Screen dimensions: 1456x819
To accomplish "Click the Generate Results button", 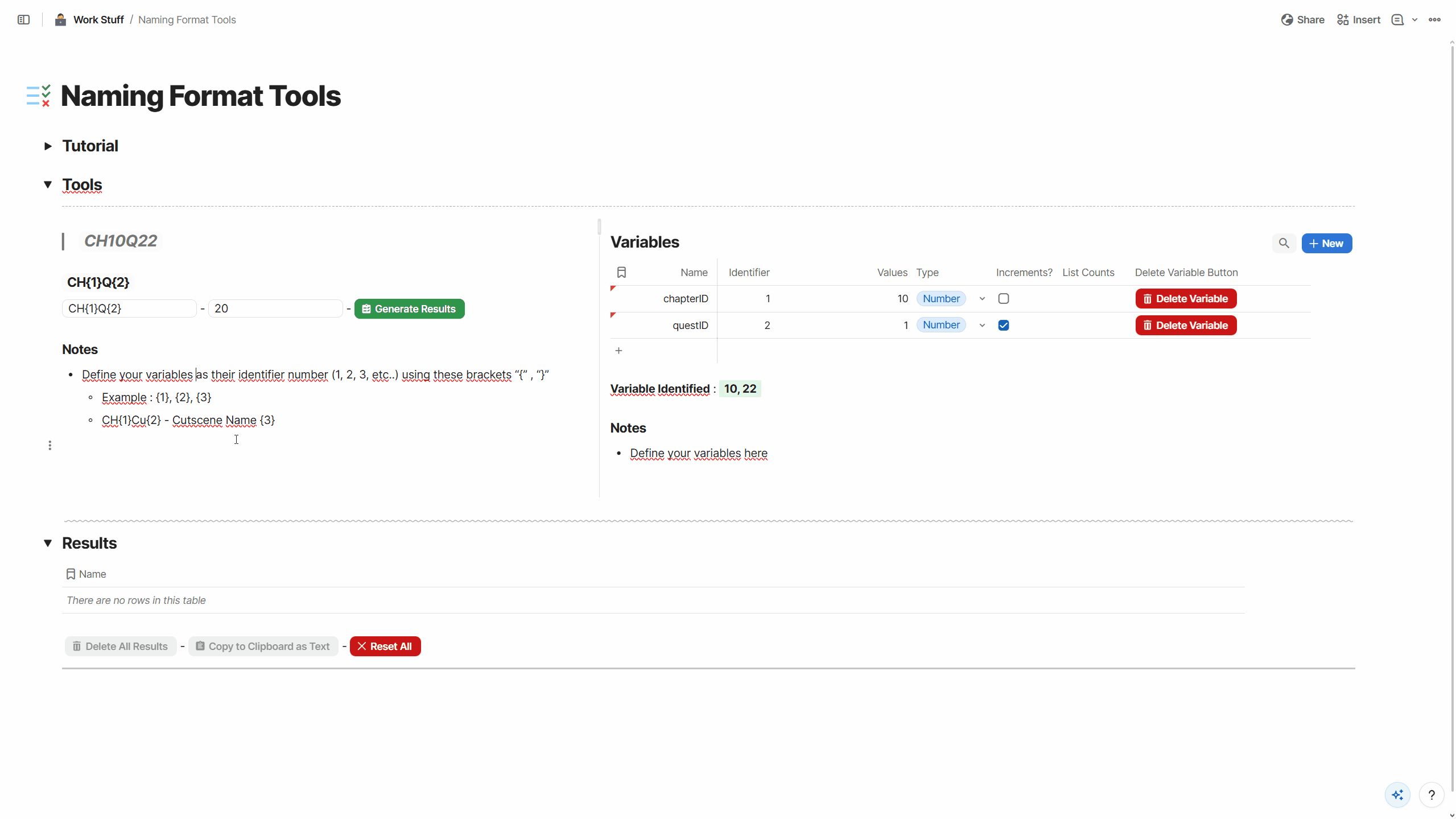I will coord(409,308).
